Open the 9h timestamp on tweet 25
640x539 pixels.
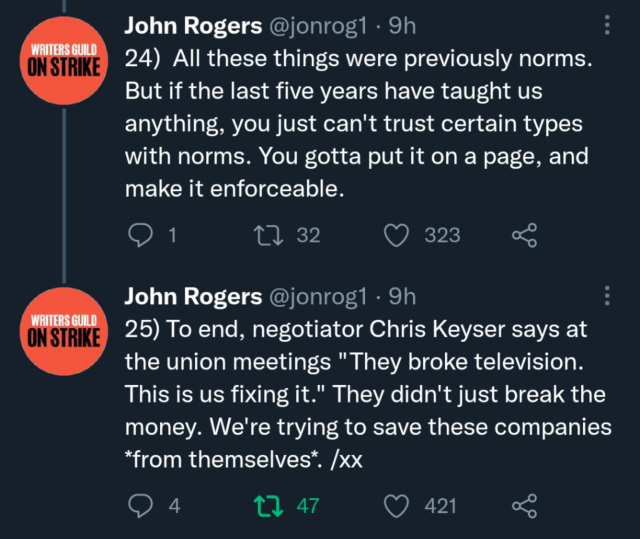click(x=402, y=297)
